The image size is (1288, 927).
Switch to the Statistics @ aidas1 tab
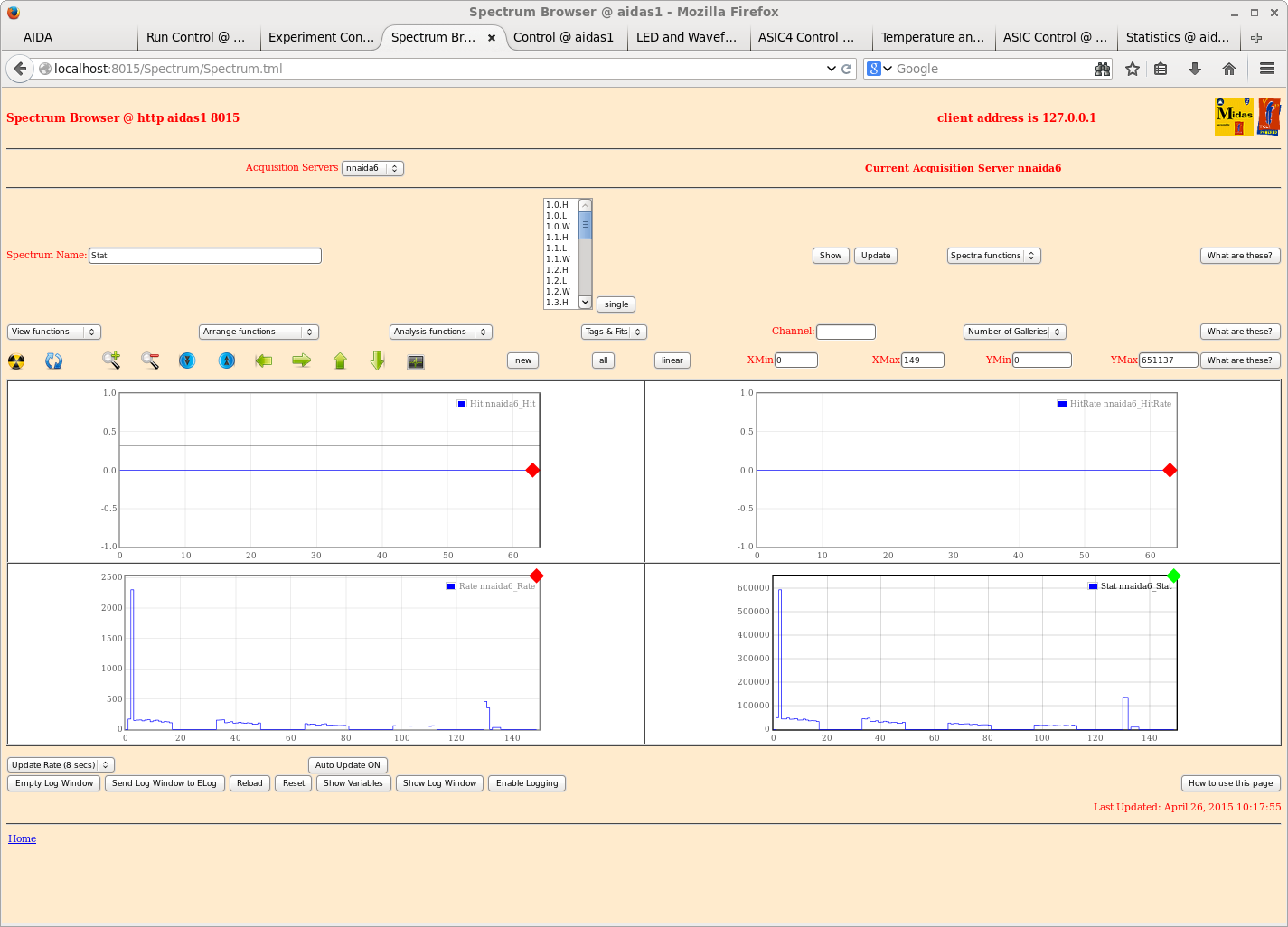click(1177, 37)
